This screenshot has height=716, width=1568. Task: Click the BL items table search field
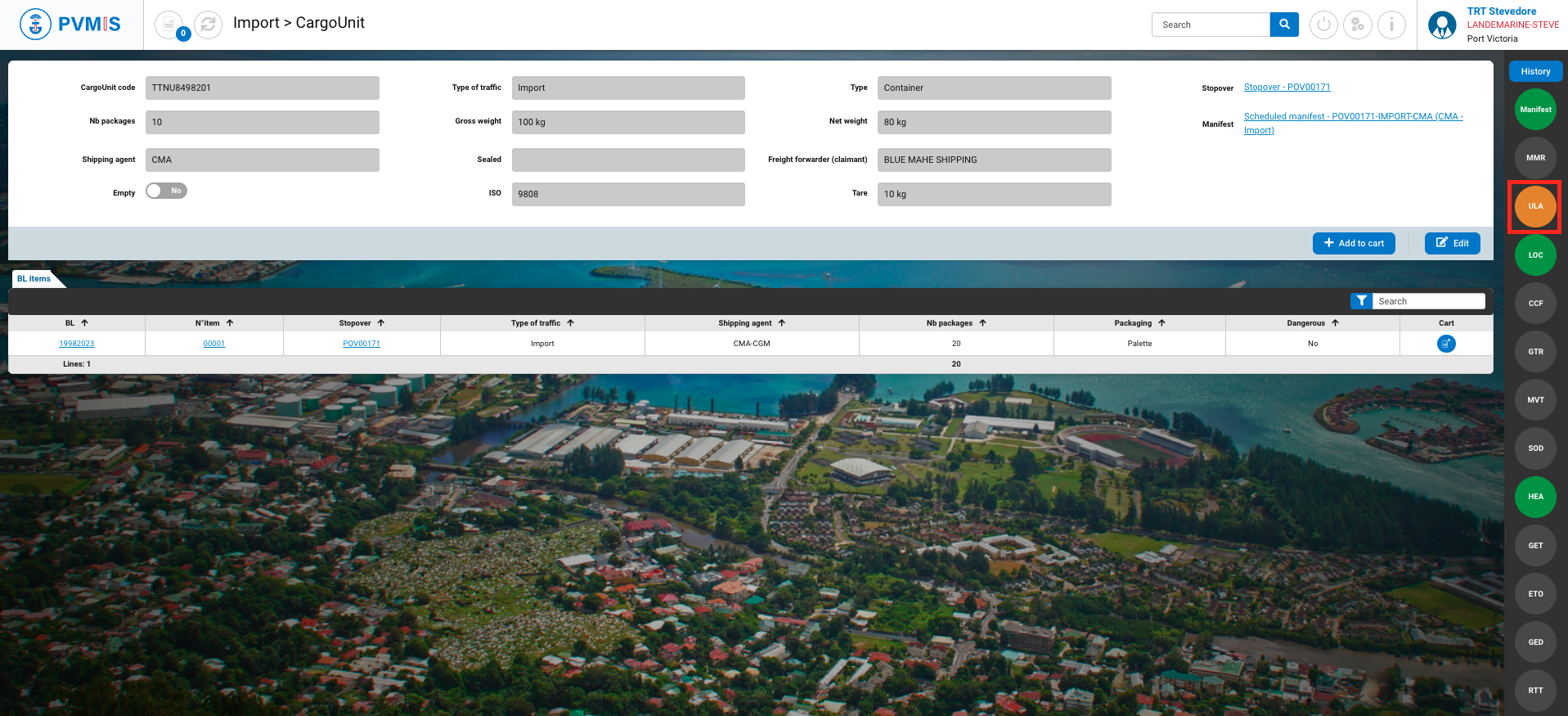tap(1428, 301)
